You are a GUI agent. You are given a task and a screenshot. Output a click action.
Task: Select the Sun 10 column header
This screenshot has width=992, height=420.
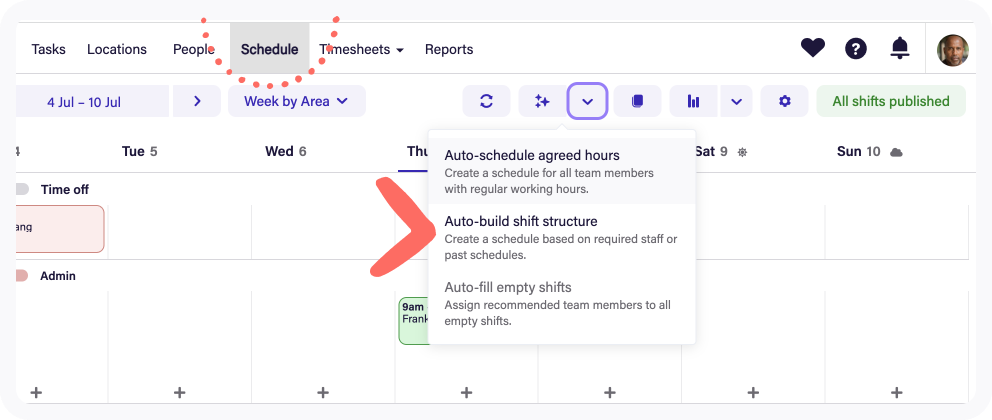coord(859,152)
